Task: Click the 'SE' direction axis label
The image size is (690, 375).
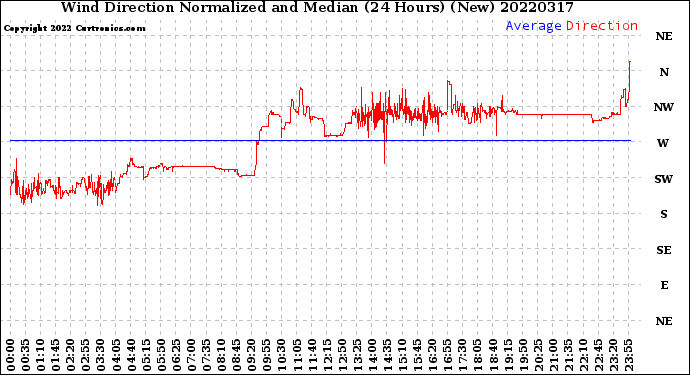Action: tap(664, 250)
